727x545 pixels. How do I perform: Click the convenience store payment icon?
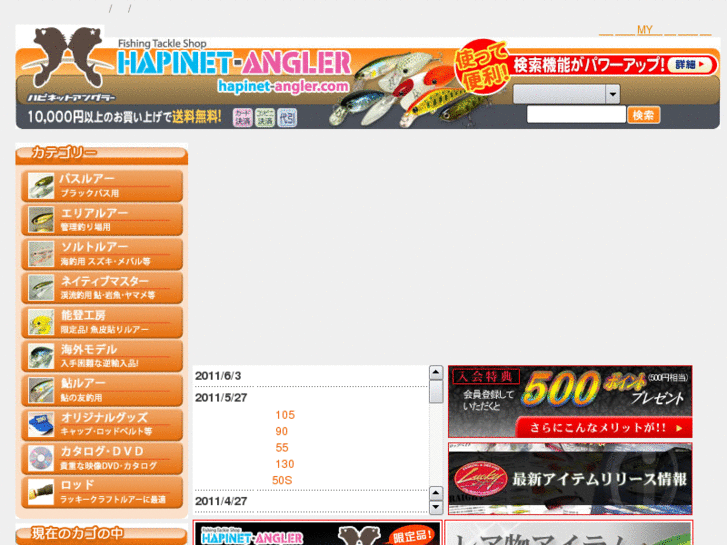265,117
